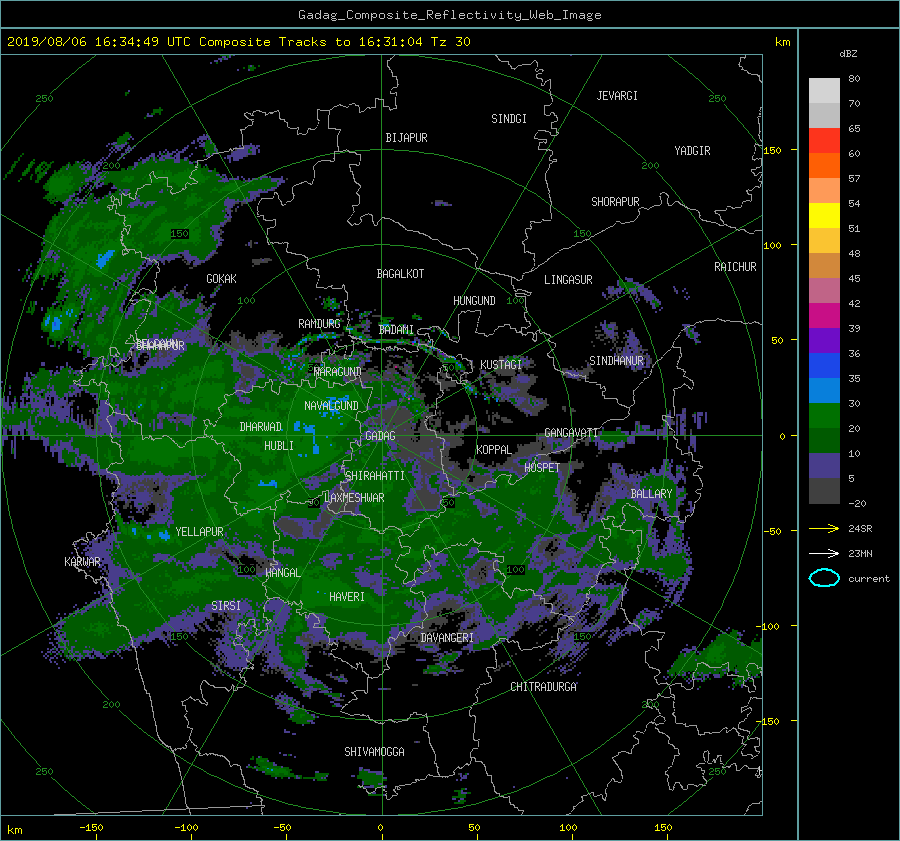Click the LINGASUR city label

pyautogui.click(x=568, y=280)
